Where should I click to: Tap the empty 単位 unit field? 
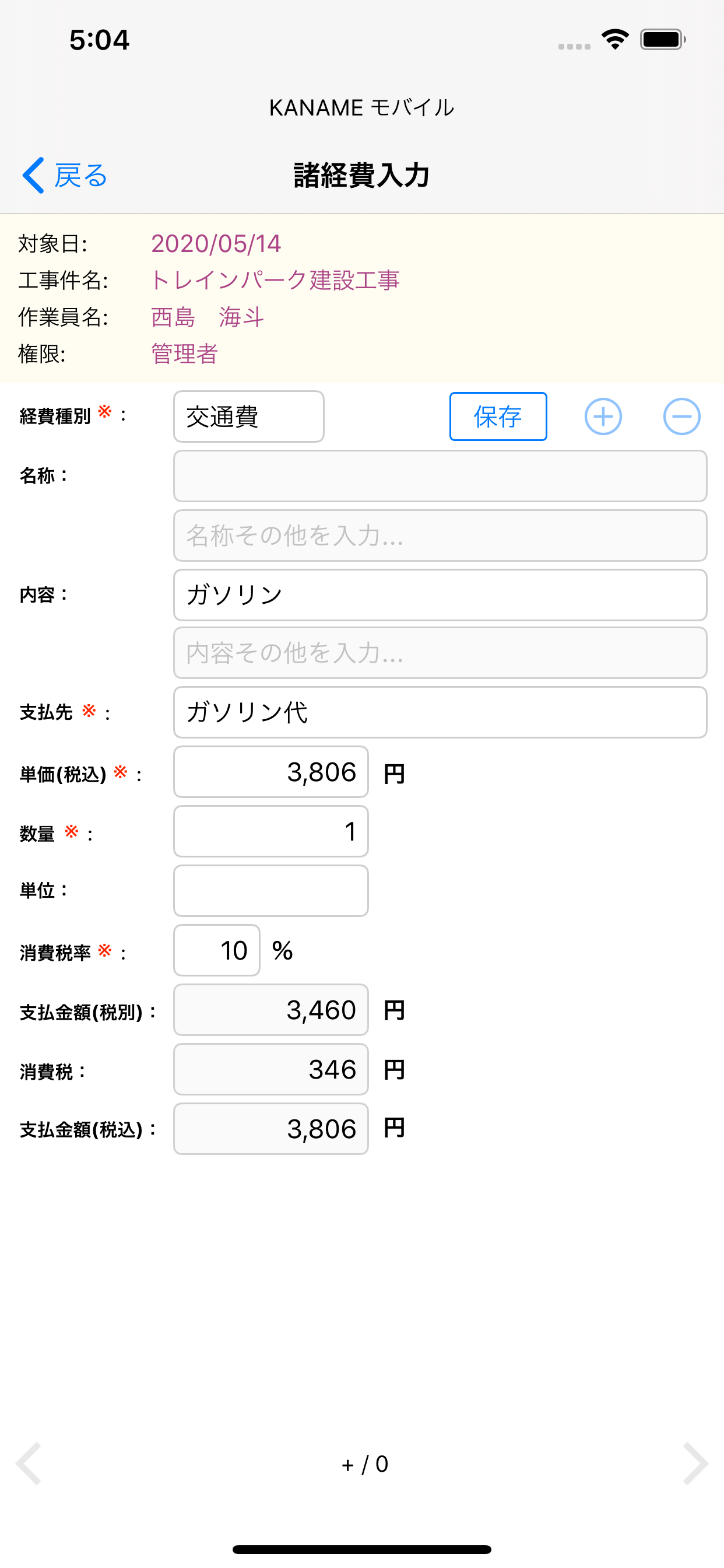point(270,891)
